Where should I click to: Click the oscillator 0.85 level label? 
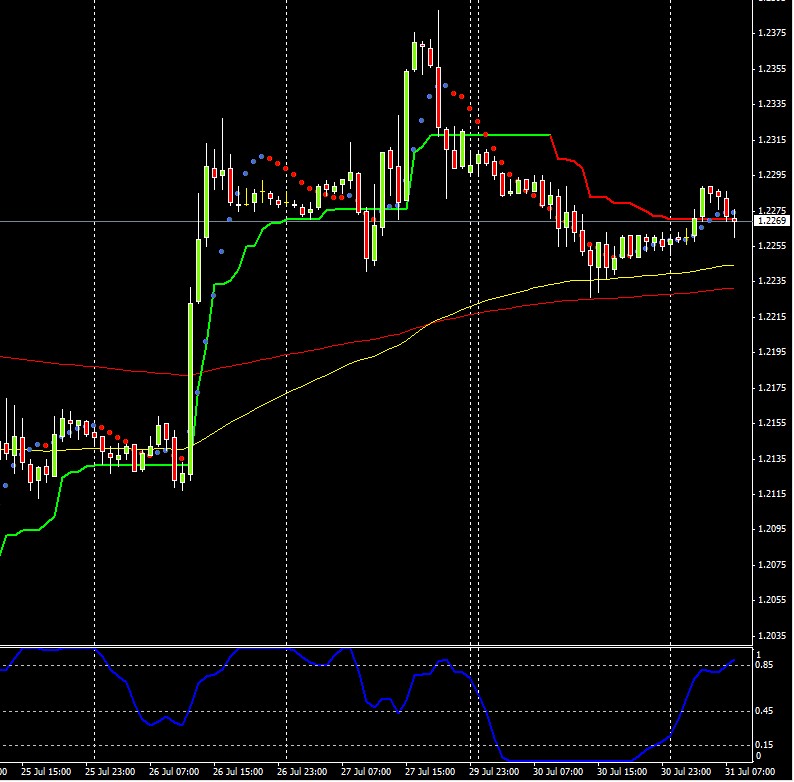point(764,665)
